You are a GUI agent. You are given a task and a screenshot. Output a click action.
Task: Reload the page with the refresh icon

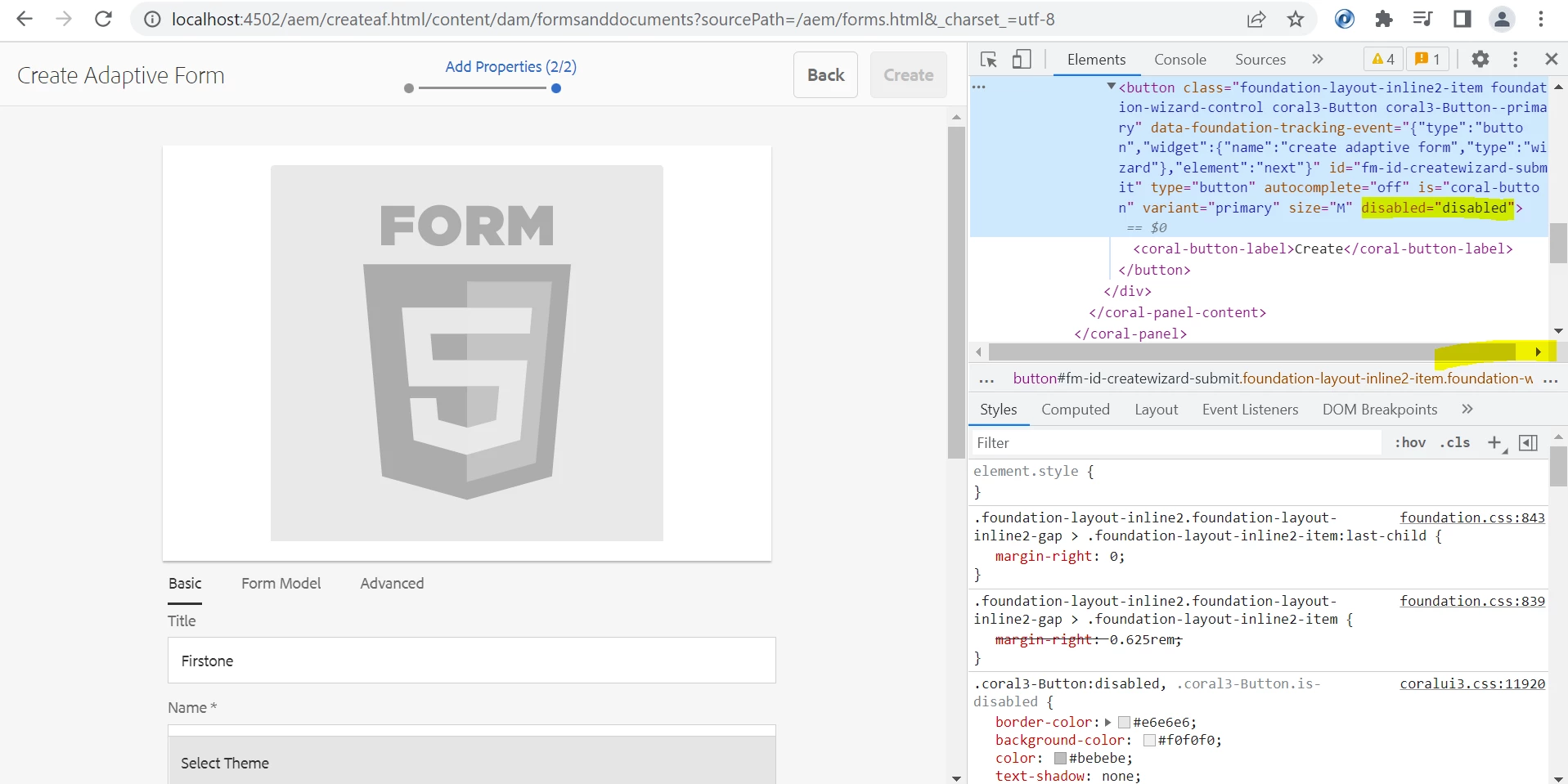[103, 19]
